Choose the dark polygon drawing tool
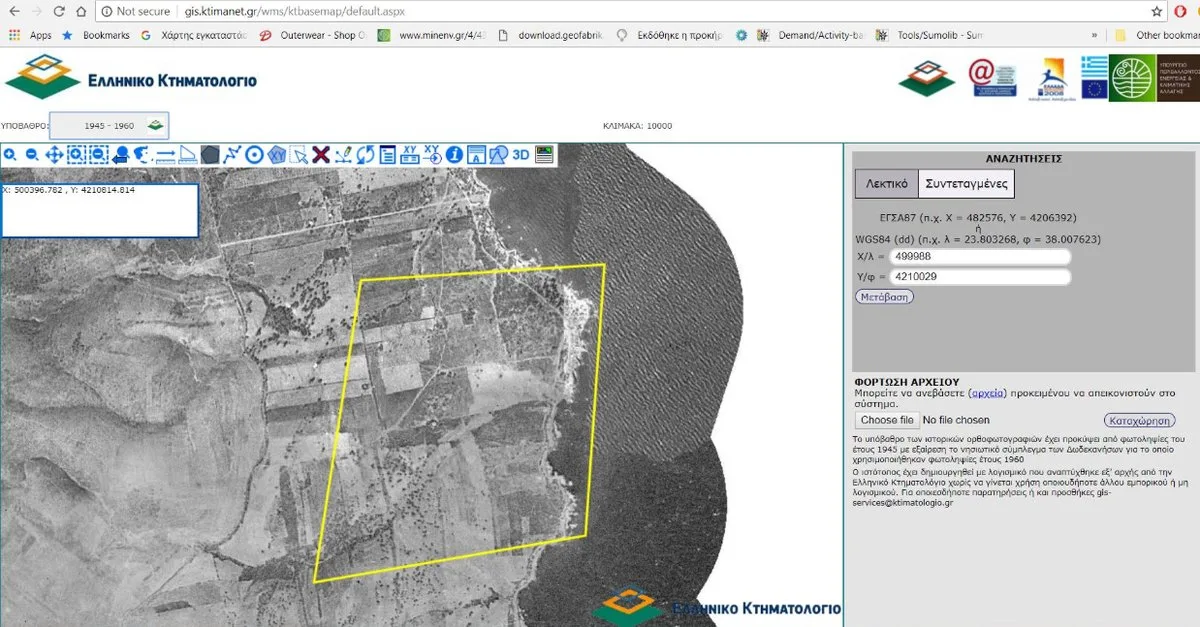The height and width of the screenshot is (627, 1200). (x=210, y=154)
